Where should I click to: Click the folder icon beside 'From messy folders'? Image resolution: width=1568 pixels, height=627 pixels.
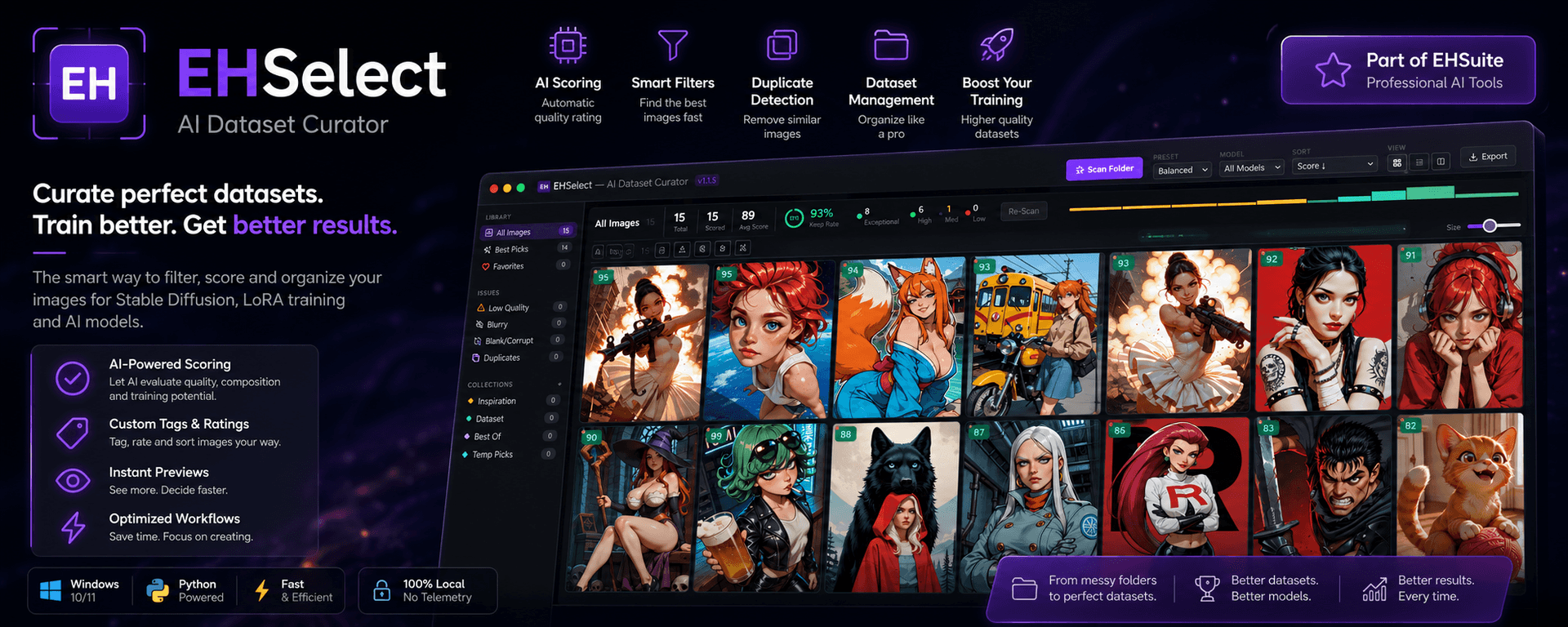click(x=1024, y=589)
